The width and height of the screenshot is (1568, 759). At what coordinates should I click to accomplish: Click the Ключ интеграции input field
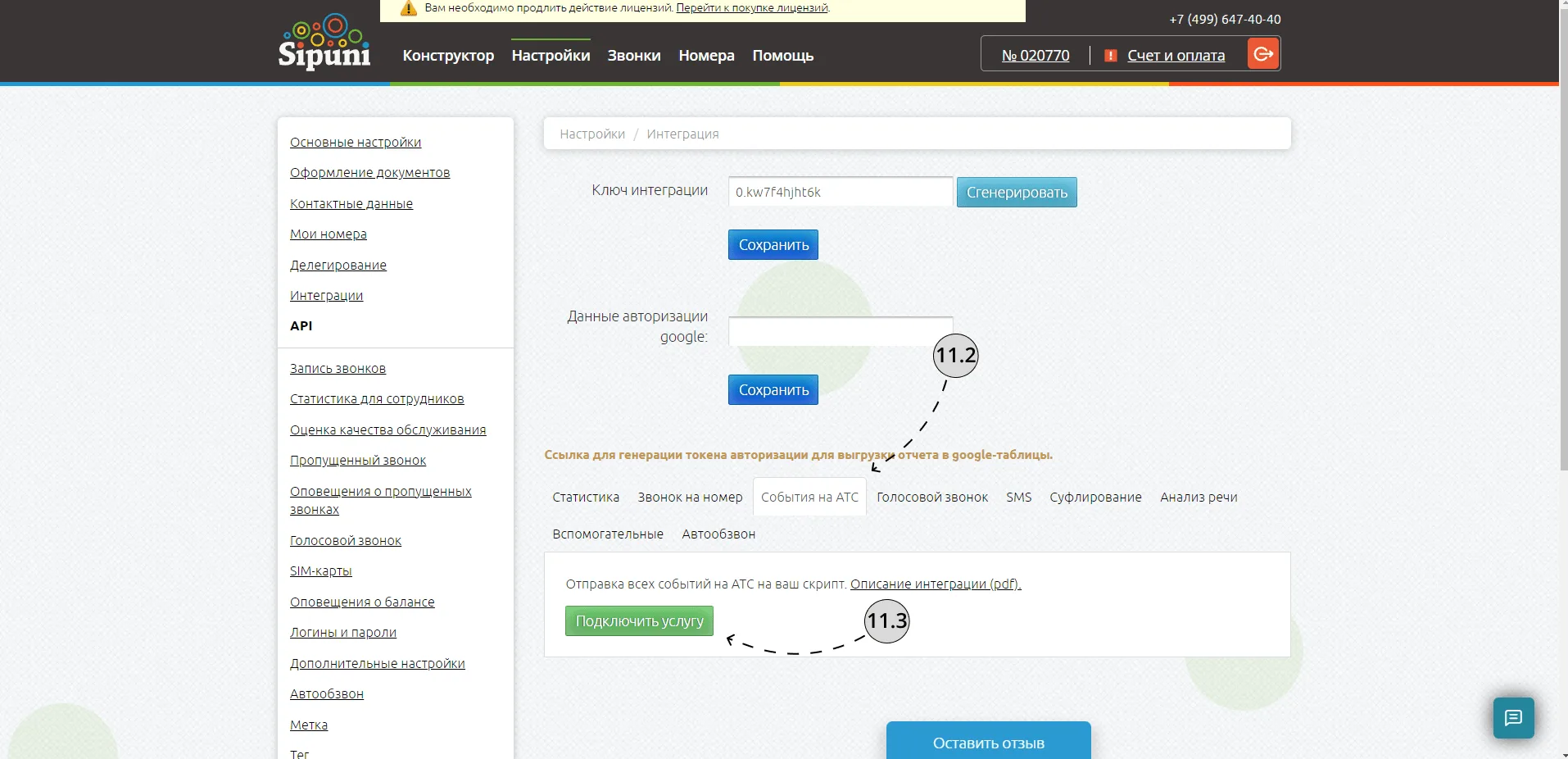(x=841, y=192)
